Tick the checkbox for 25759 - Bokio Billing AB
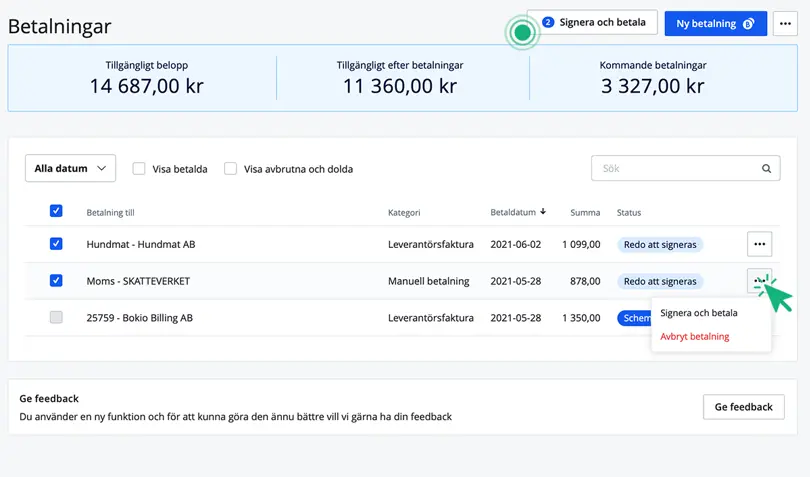This screenshot has height=477, width=810. tap(56, 317)
